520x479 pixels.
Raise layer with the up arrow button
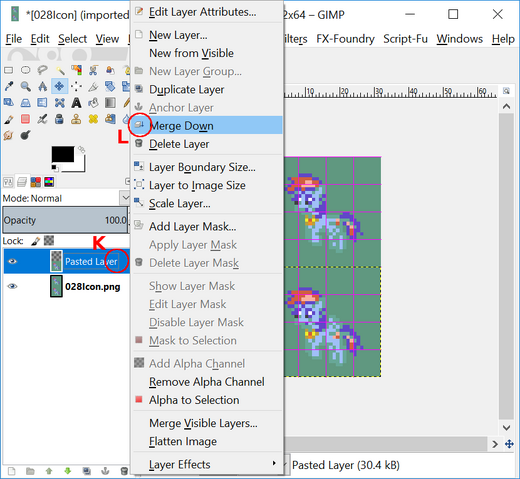click(x=49, y=471)
